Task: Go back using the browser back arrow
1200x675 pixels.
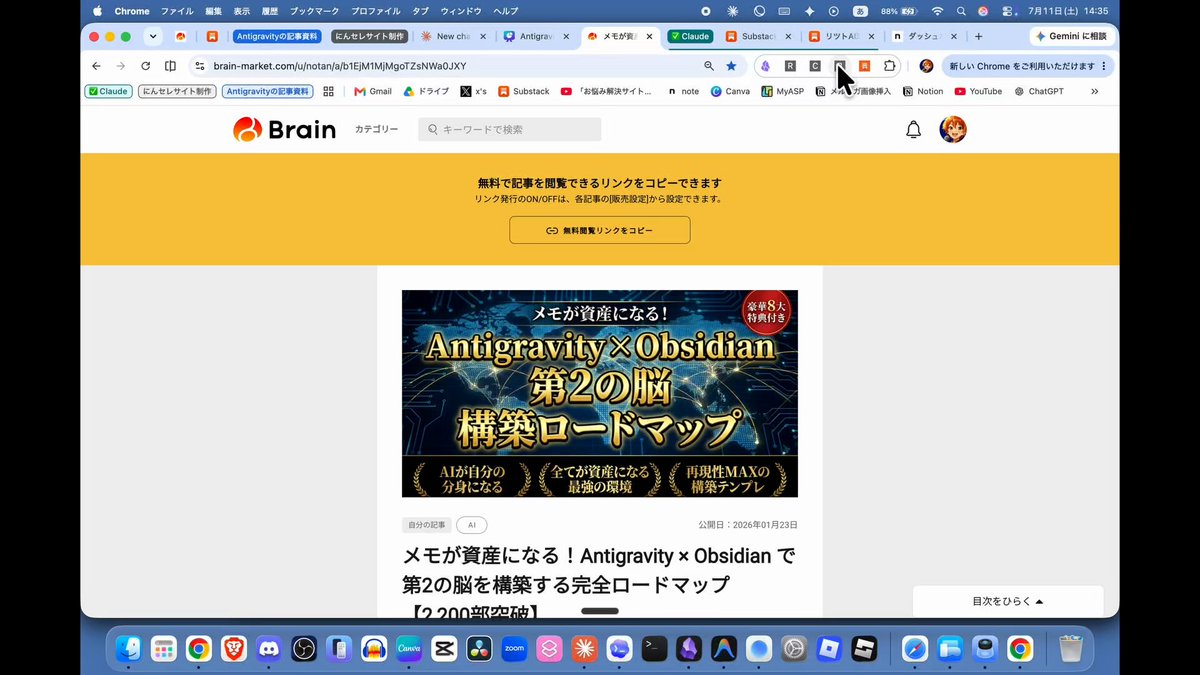Action: coord(96,66)
